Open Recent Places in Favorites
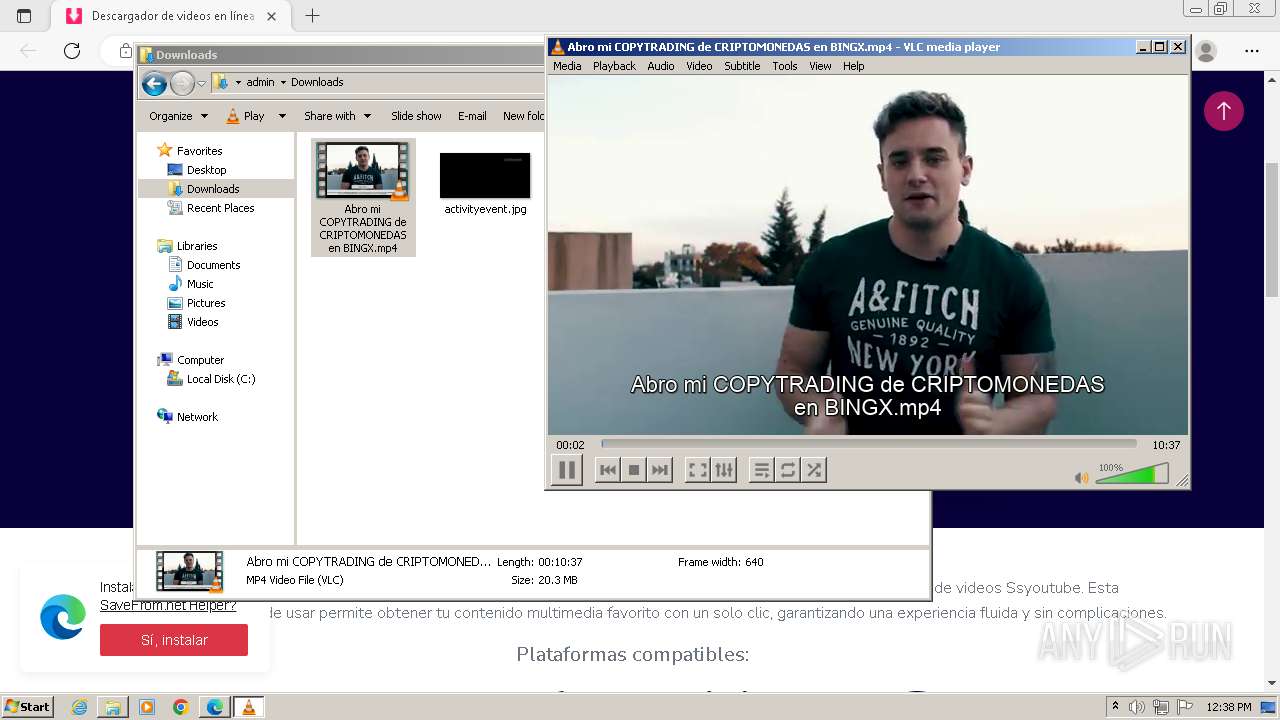This screenshot has height=720, width=1280. click(220, 208)
